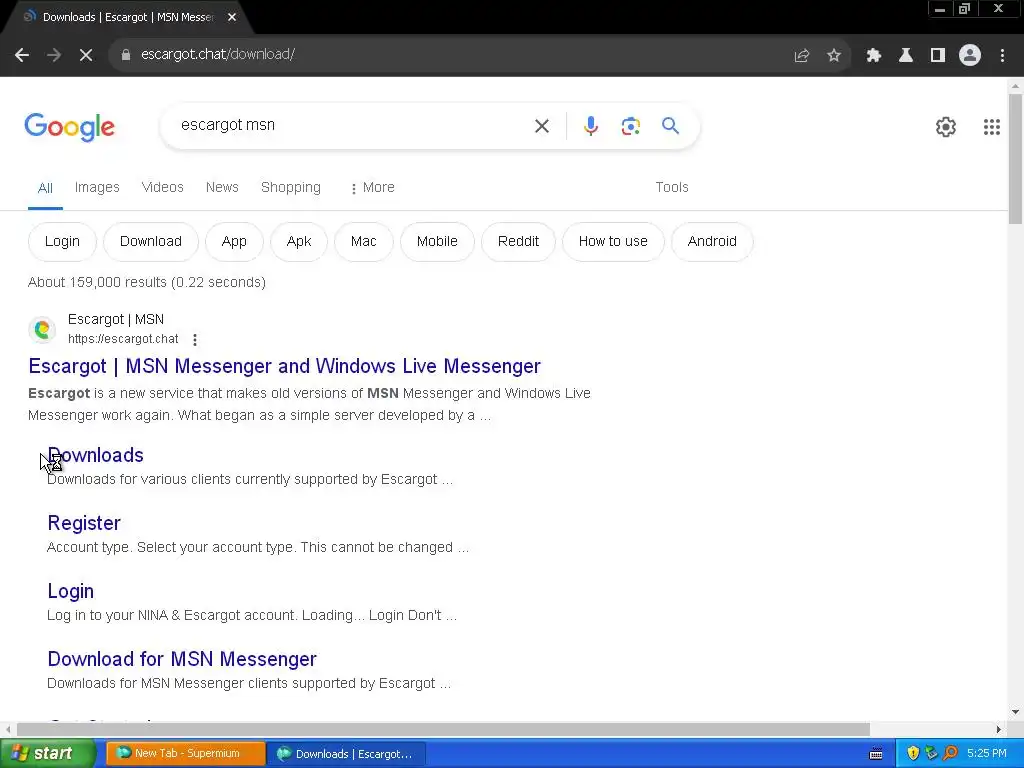Select the All results tab
Image resolution: width=1024 pixels, height=768 pixels.
point(45,188)
